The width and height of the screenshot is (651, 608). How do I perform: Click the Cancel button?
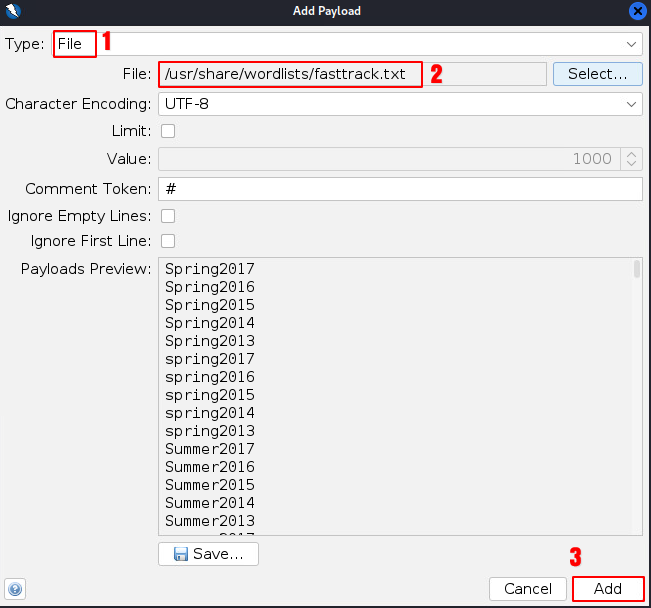pos(528,589)
